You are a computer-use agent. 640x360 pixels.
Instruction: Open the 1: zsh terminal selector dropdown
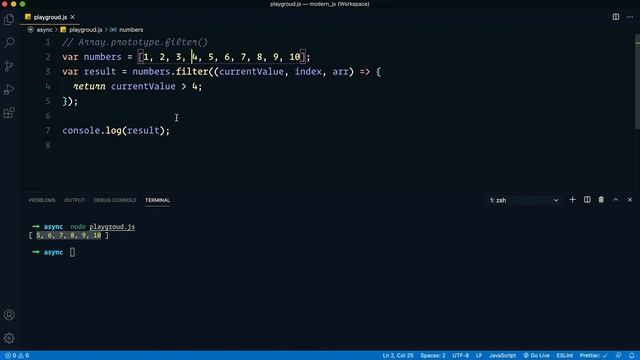point(524,200)
